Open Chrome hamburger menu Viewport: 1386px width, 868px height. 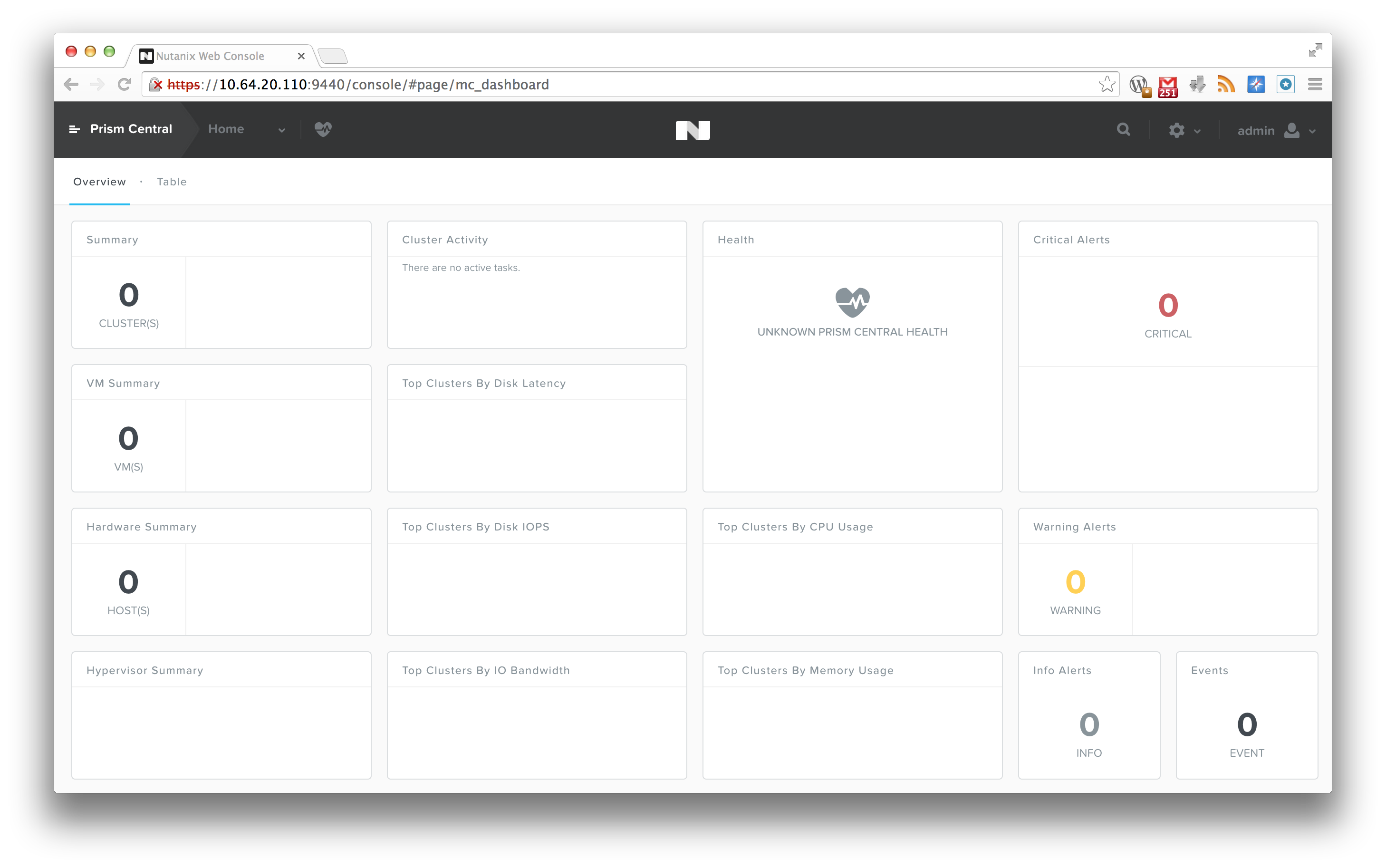pos(1315,85)
